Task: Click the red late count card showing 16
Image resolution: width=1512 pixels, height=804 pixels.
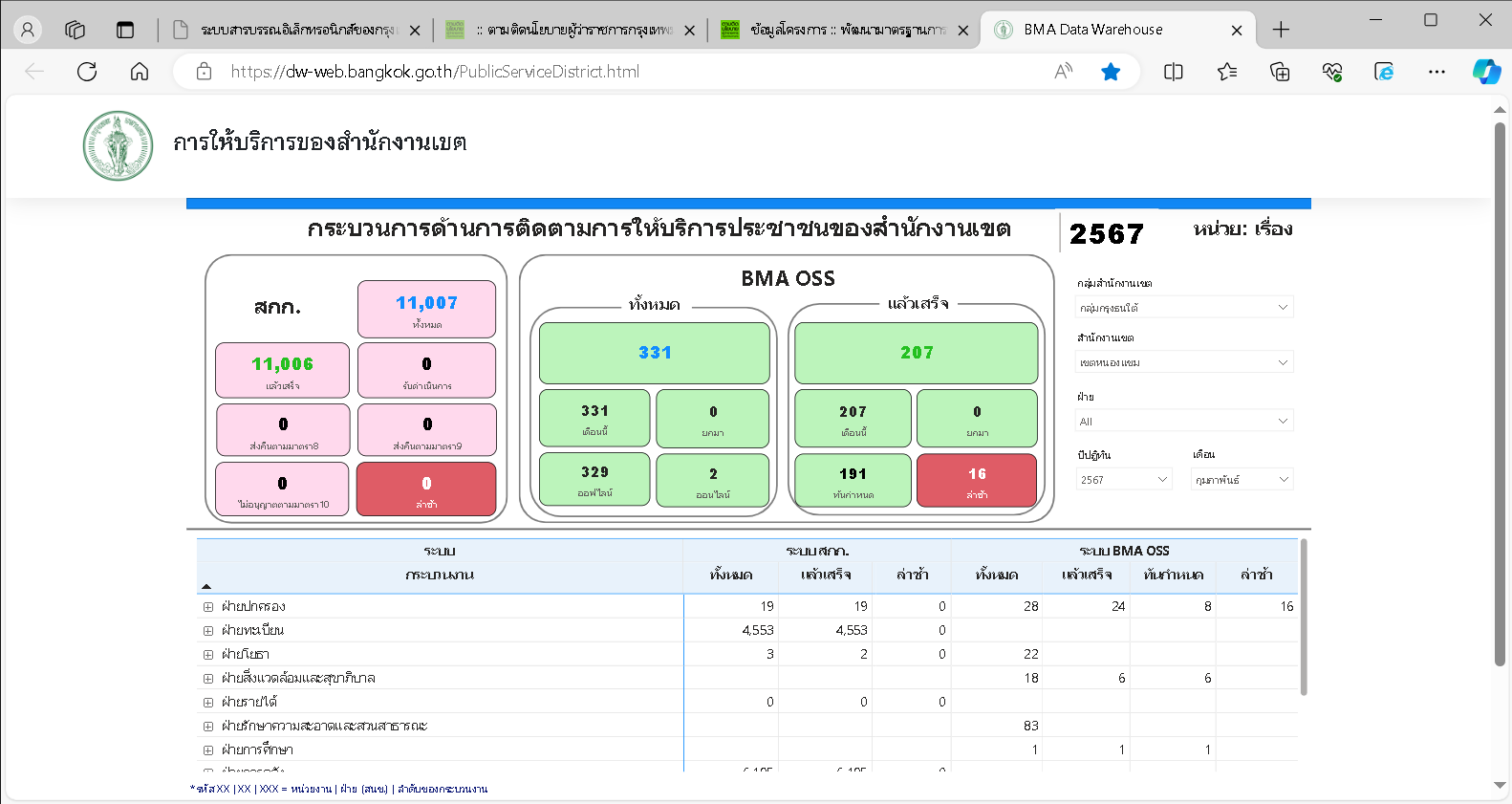Action: click(x=976, y=480)
